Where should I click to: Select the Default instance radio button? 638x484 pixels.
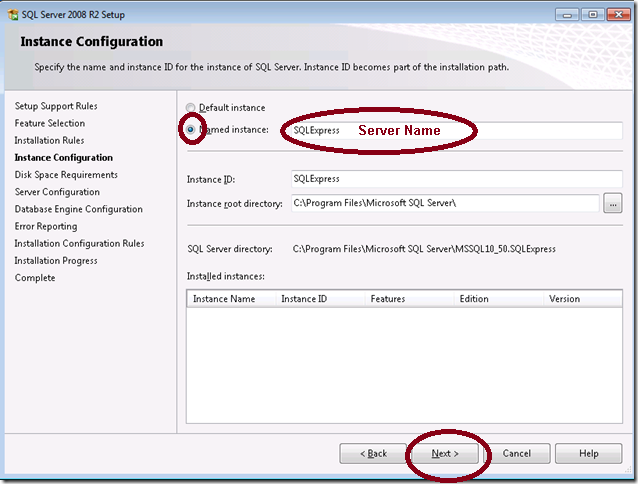point(191,108)
